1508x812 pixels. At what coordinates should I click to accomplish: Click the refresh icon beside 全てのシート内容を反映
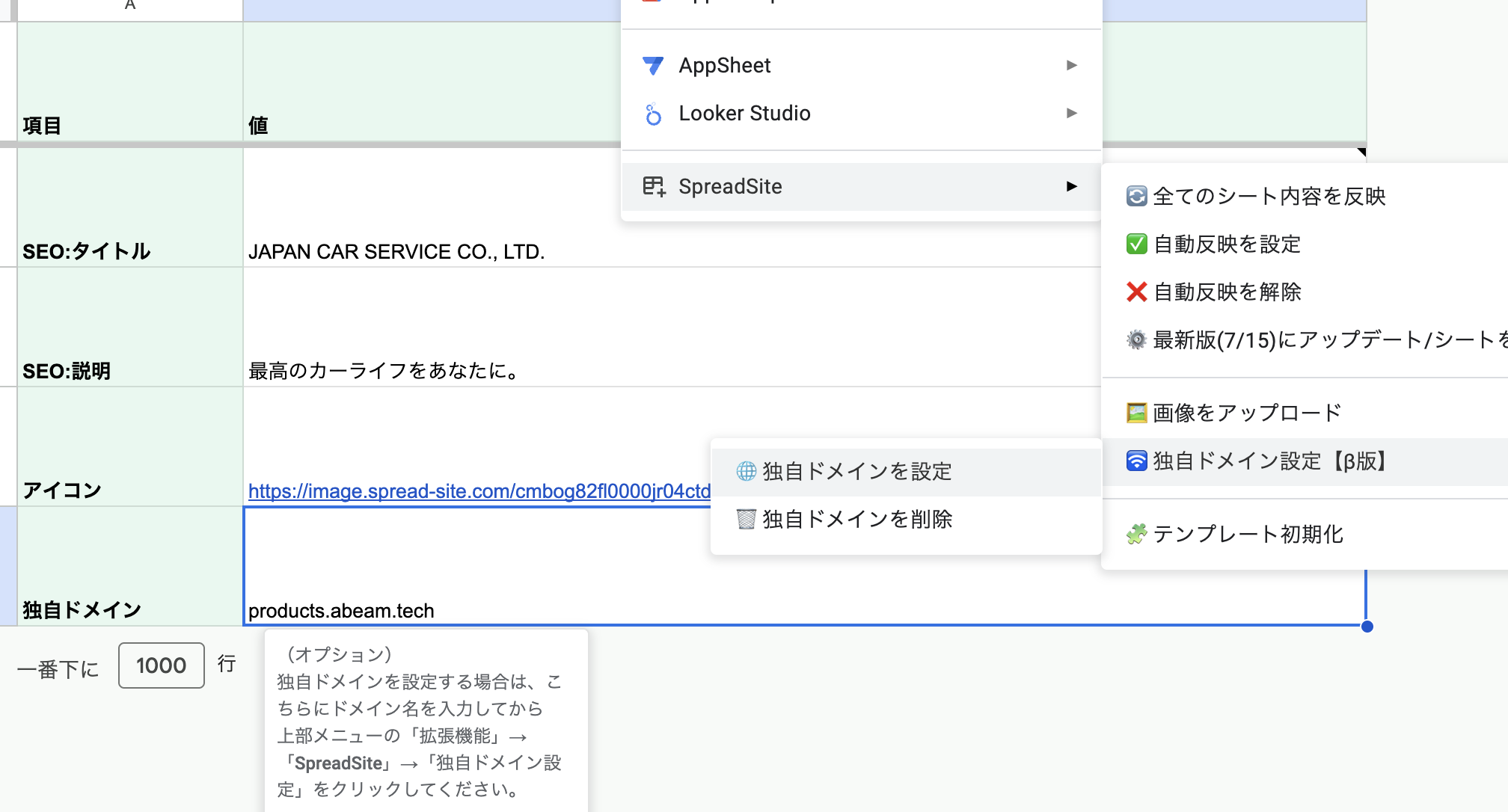(1136, 197)
